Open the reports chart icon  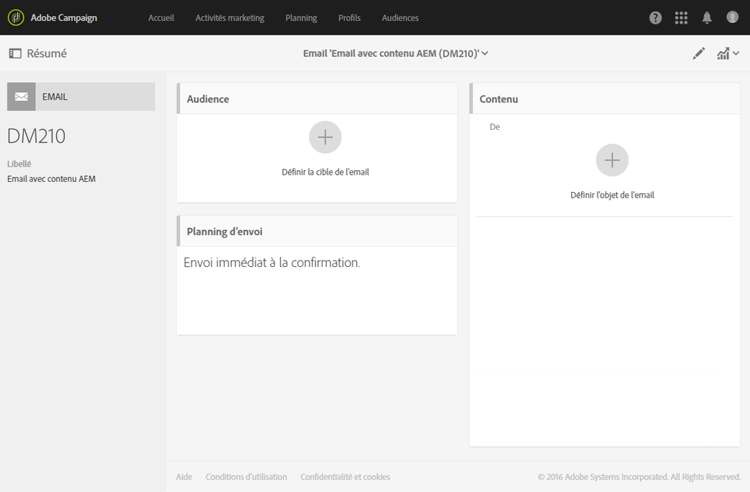[x=723, y=54]
